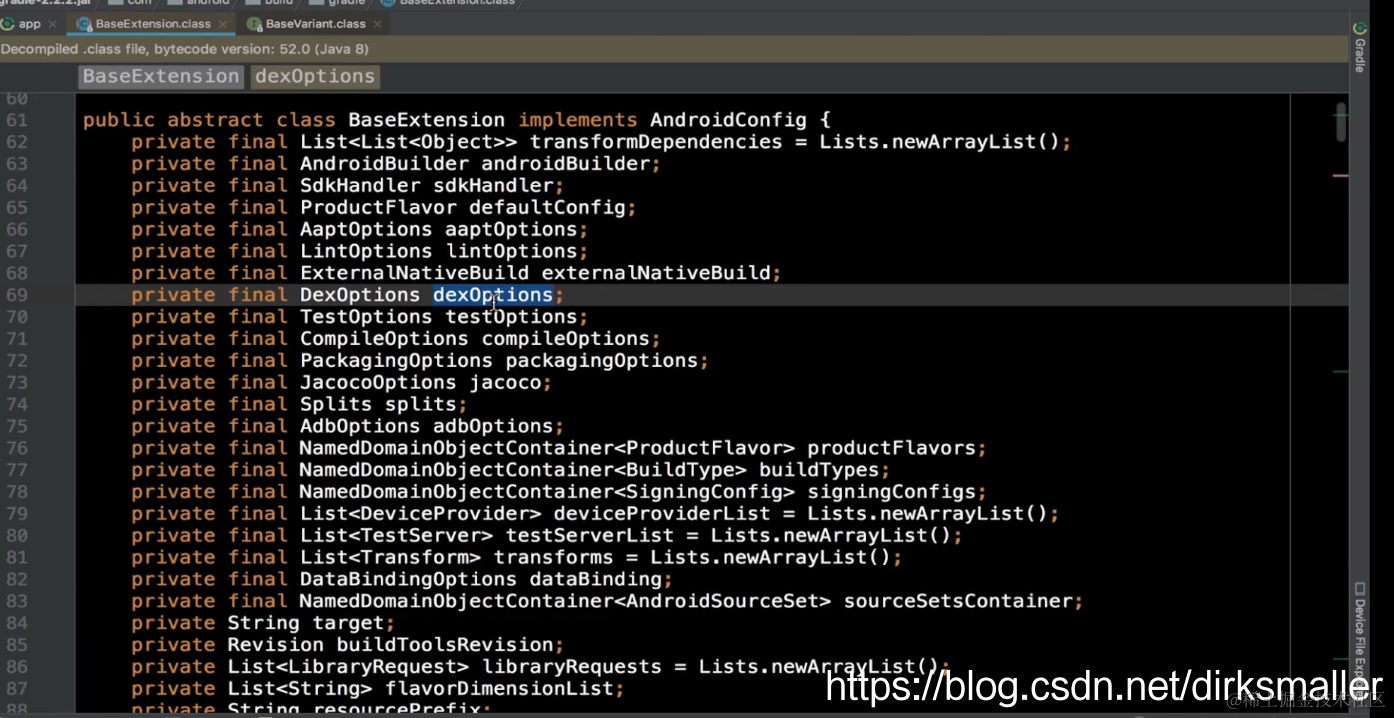Image resolution: width=1394 pixels, height=718 pixels.
Task: Select the dexOptions breadcrumb
Action: tap(314, 76)
